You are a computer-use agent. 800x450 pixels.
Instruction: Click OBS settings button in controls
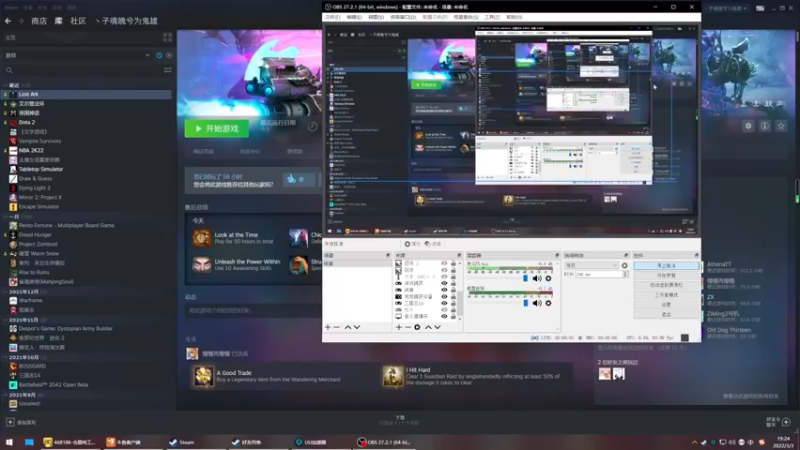point(666,305)
